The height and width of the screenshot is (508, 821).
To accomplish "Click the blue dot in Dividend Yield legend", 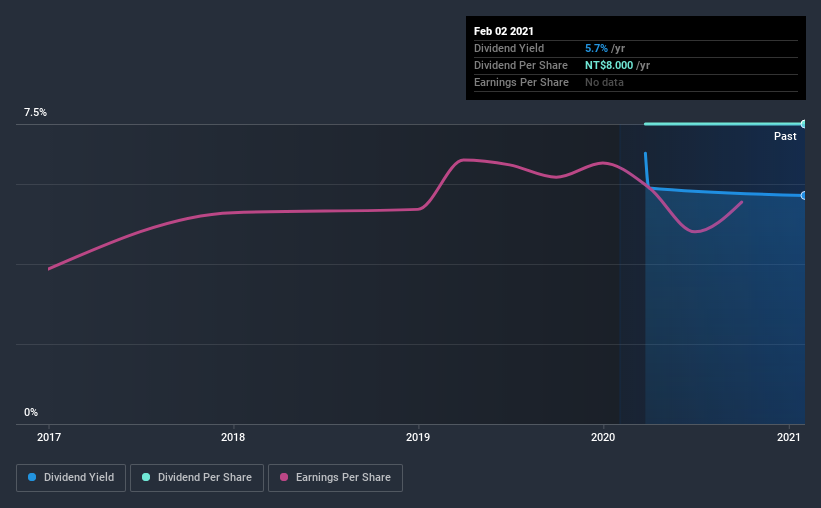I will (32, 478).
